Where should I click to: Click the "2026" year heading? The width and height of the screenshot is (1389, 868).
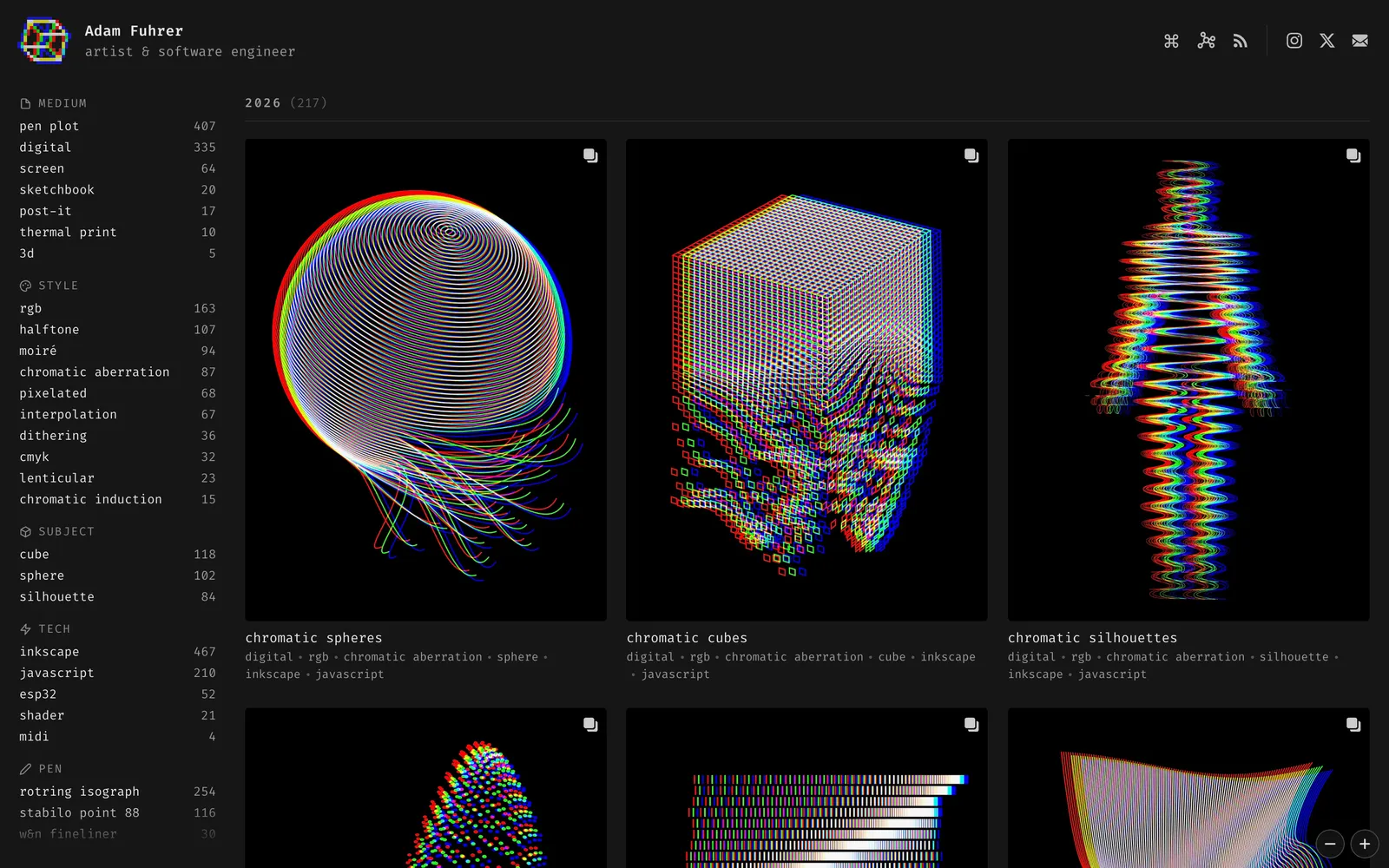point(263,102)
